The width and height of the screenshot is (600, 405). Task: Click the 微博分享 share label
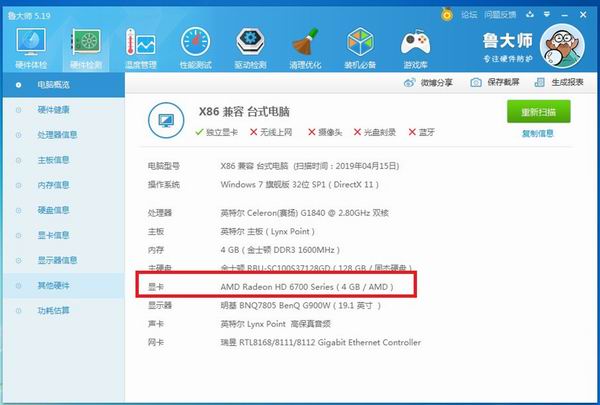tap(437, 82)
